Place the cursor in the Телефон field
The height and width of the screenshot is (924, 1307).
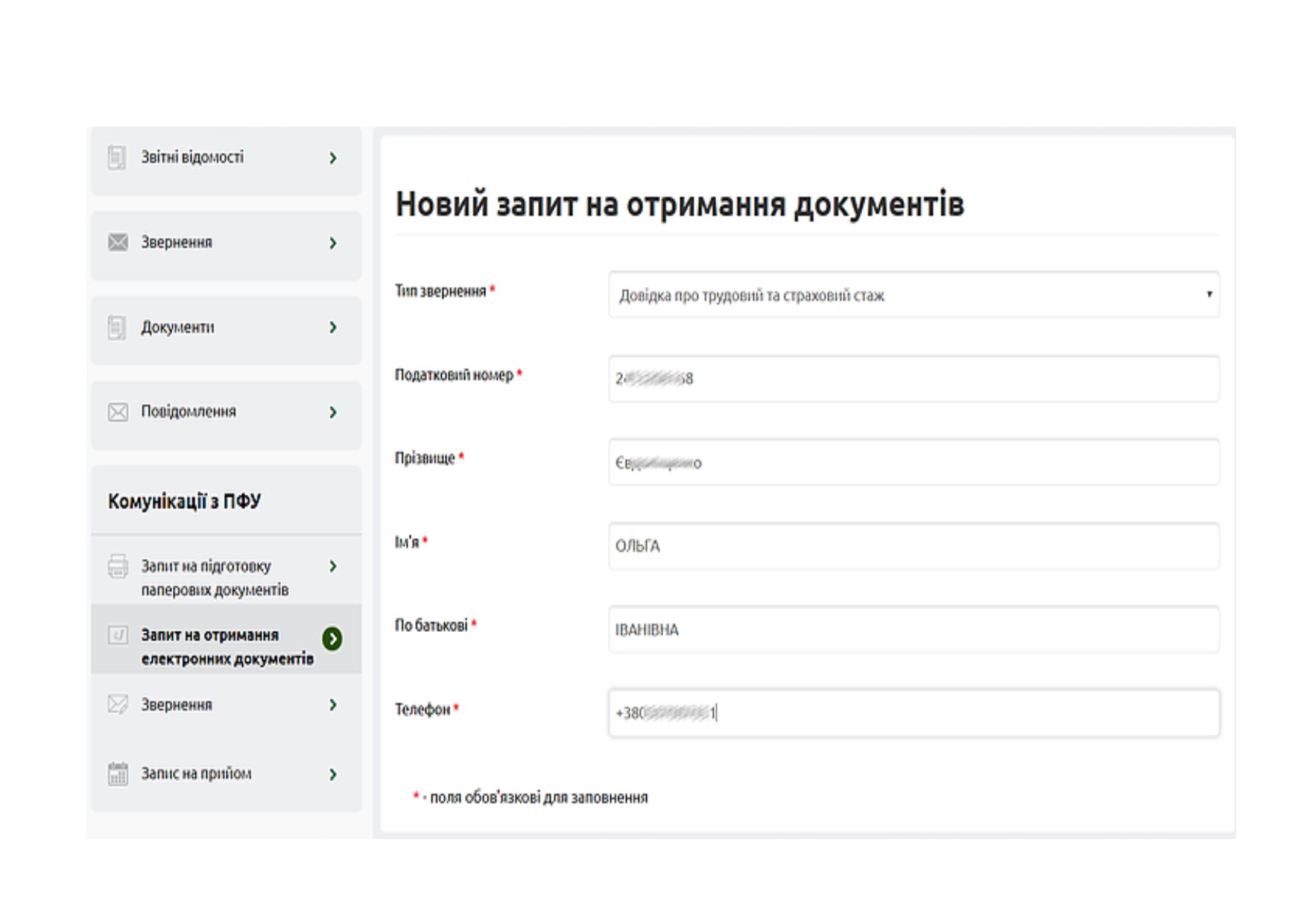pos(913,713)
